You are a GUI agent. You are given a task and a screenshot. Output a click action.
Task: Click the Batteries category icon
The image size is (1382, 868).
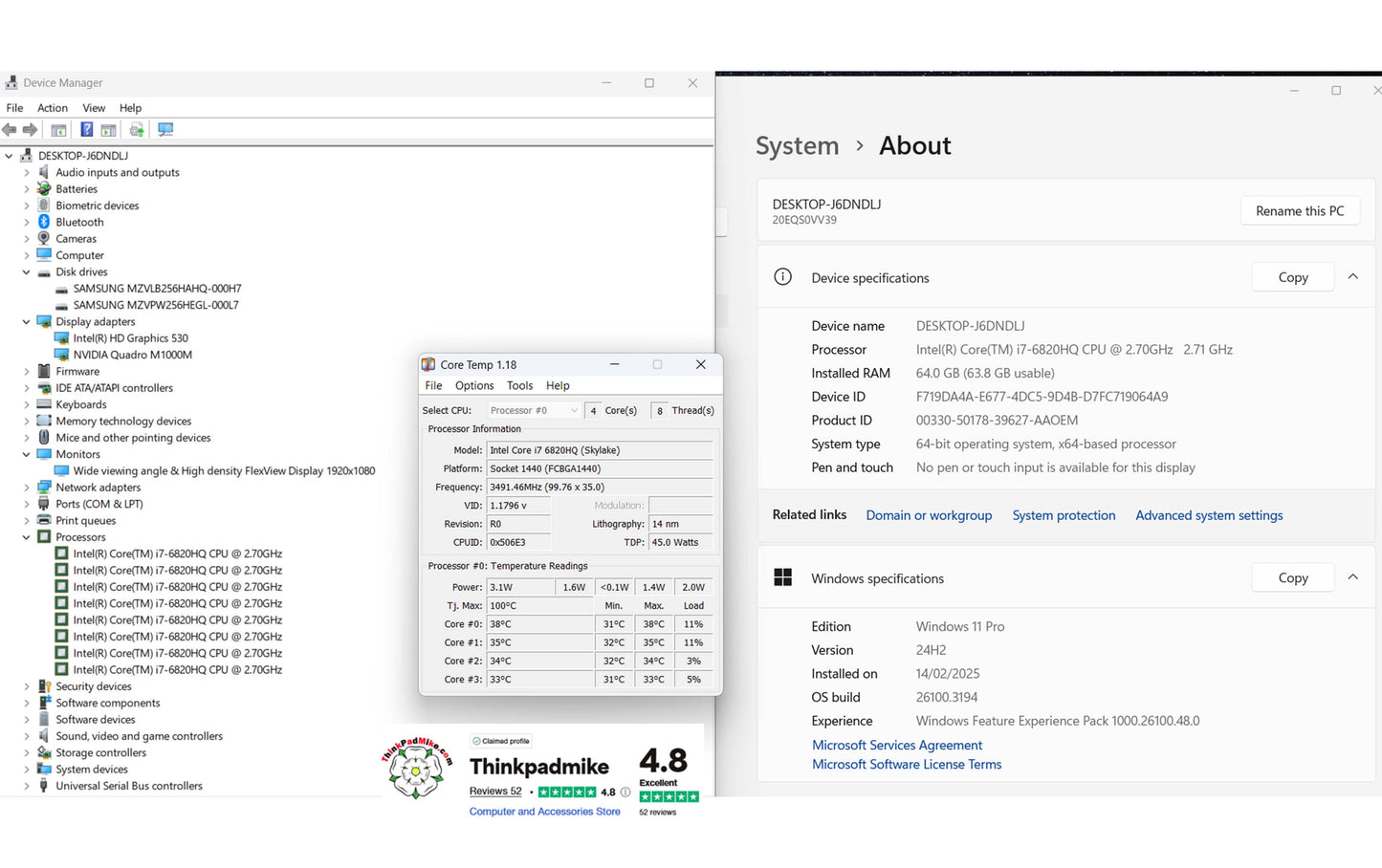coord(44,188)
